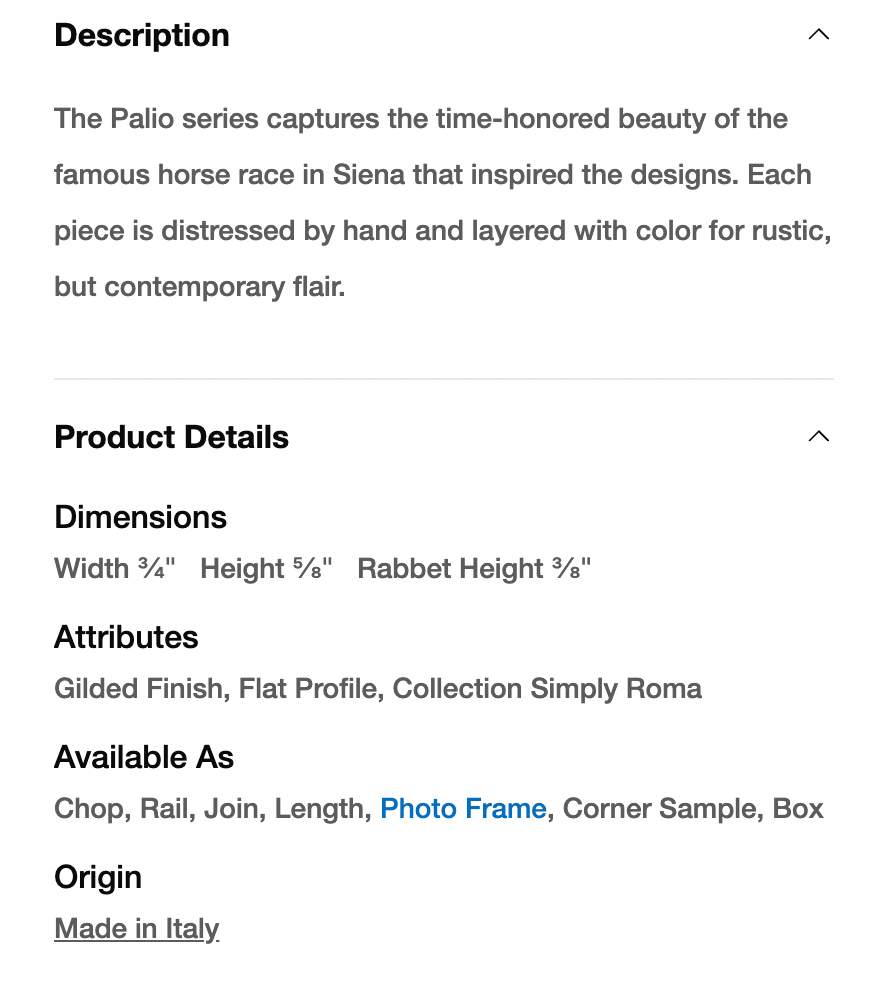Viewport: 872px width, 990px height.
Task: Click the Chop availability option
Action: (89, 809)
